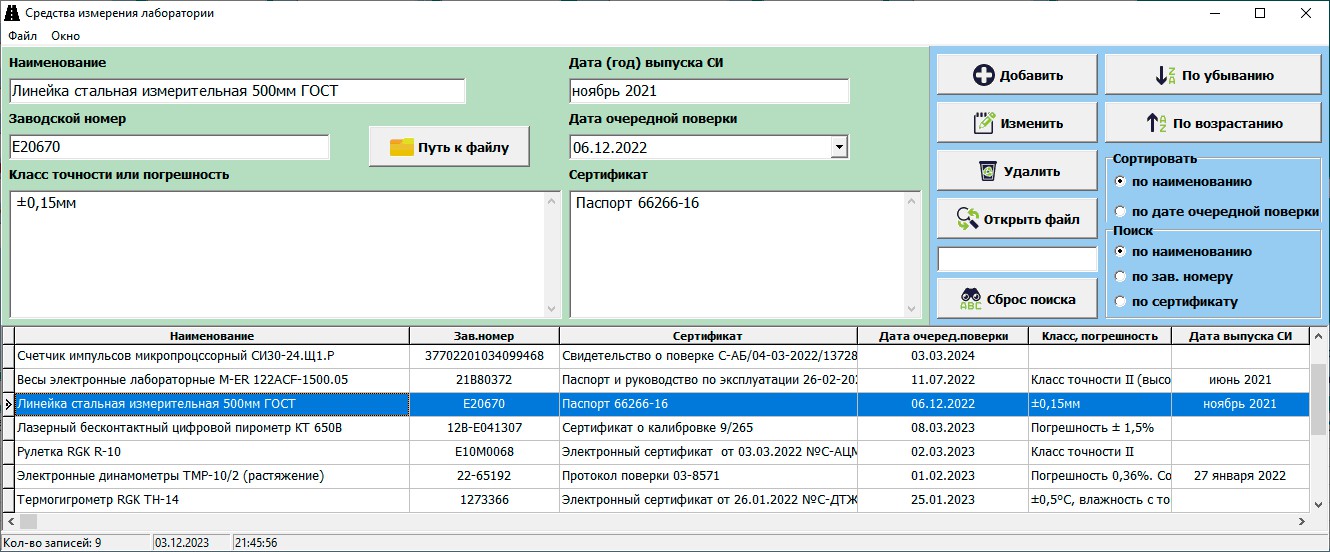
Task: Click the table vertical scrollbar
Action: [x=1319, y=420]
